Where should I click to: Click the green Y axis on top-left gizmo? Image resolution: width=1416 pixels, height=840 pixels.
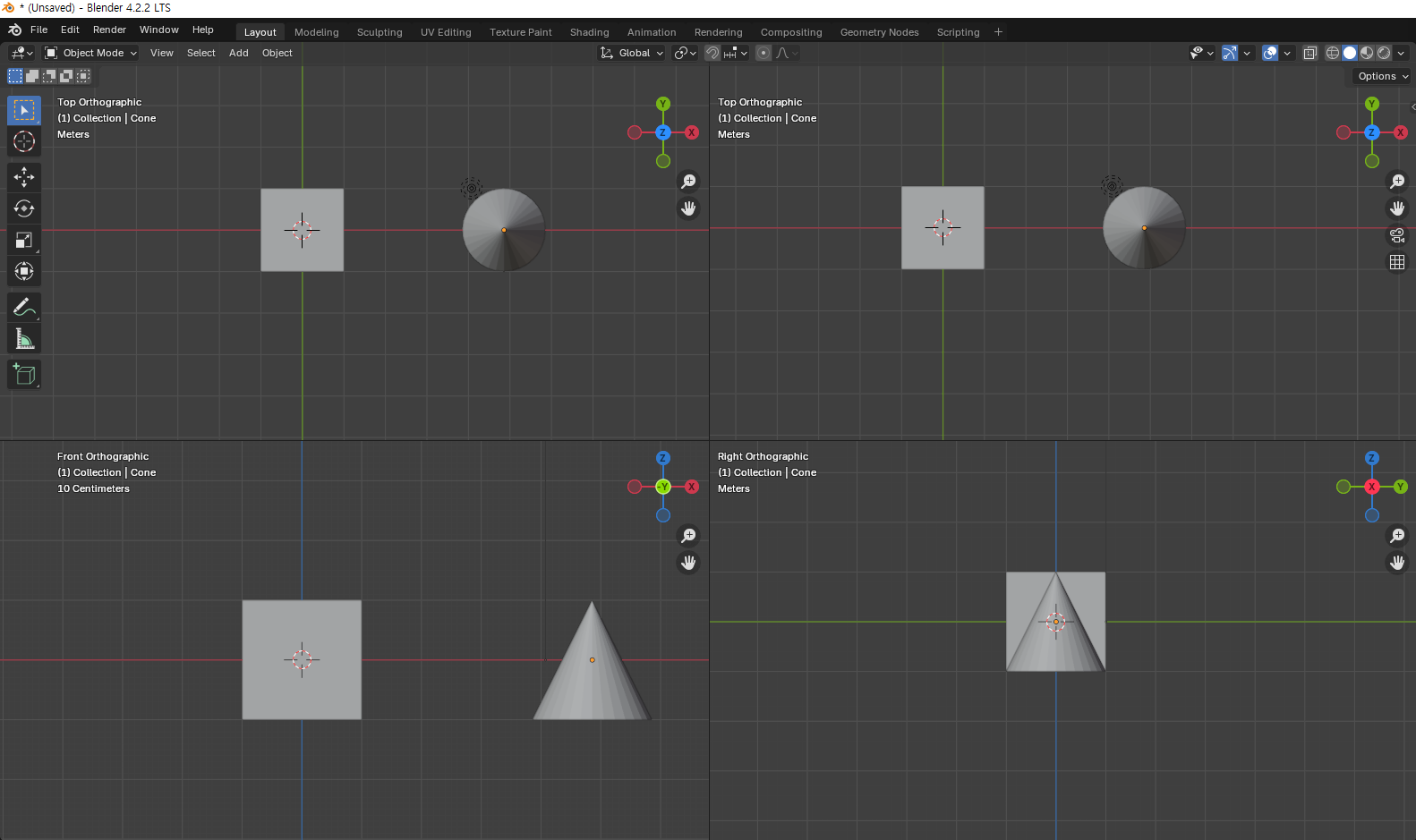[663, 104]
